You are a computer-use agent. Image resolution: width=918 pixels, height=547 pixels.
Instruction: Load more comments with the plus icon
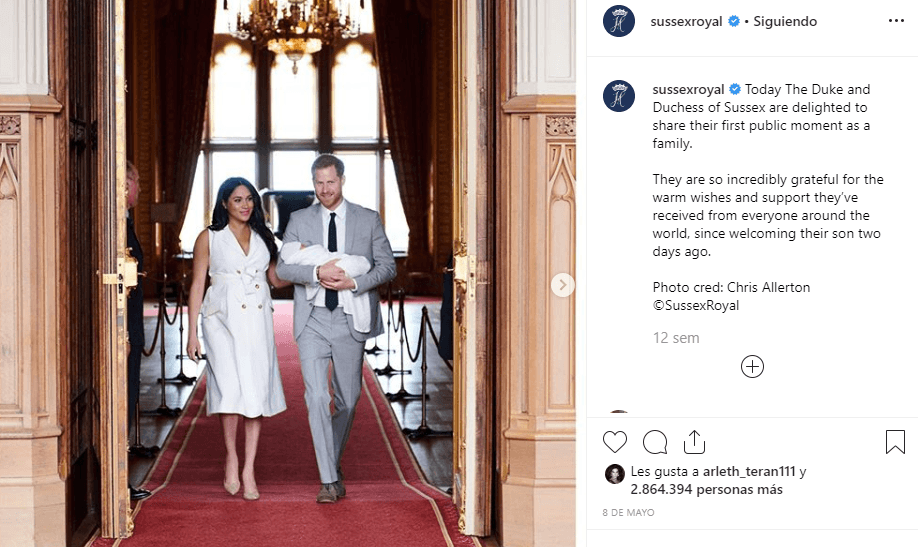pyautogui.click(x=752, y=367)
